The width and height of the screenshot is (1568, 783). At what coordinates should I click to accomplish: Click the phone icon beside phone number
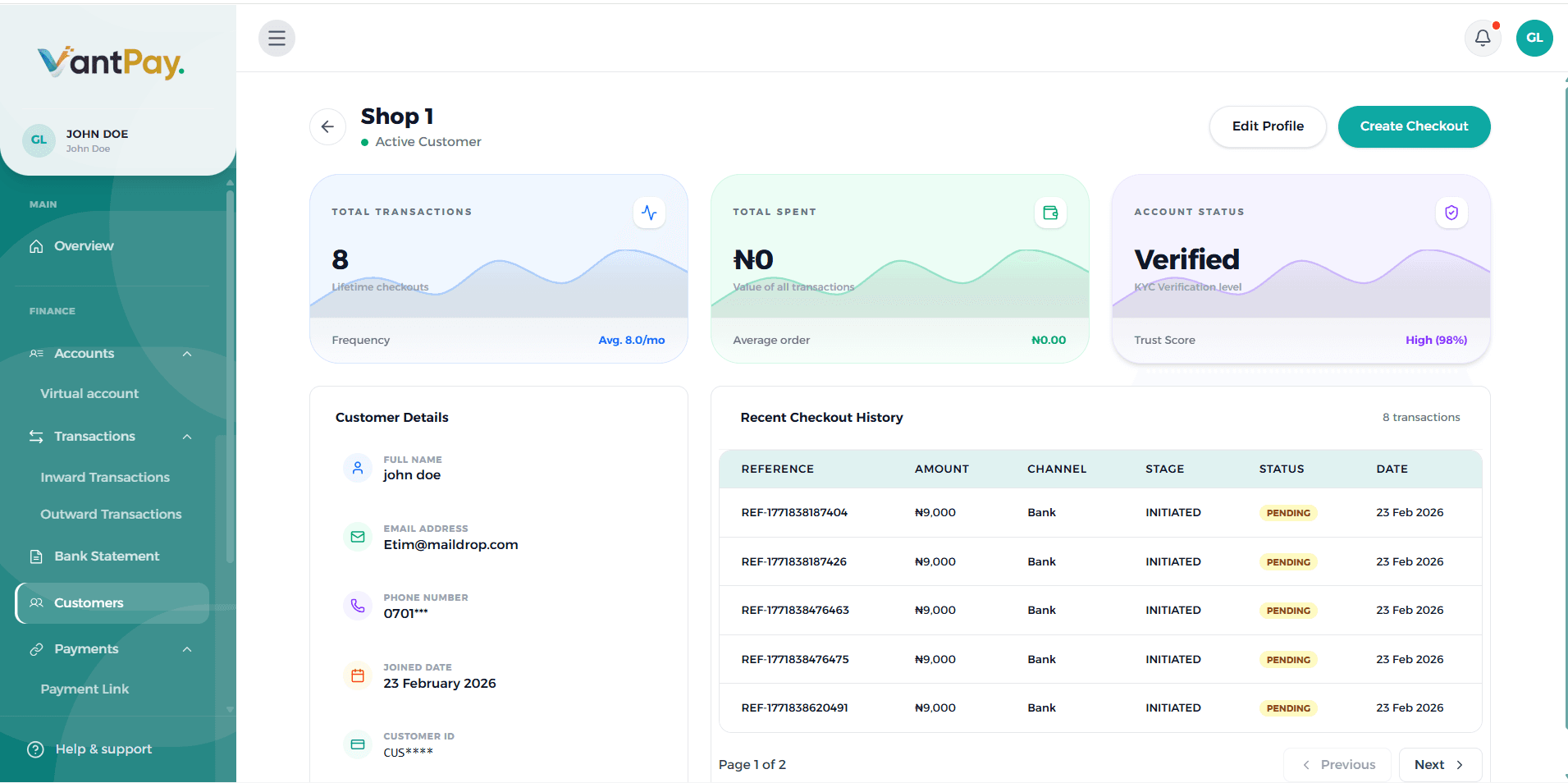click(358, 606)
